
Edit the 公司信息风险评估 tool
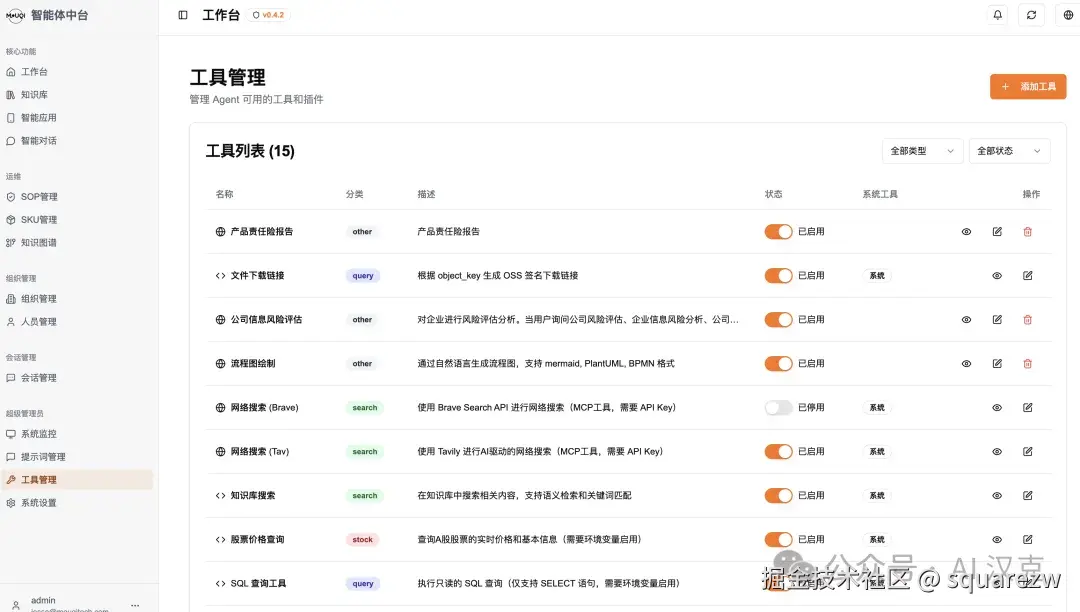997,320
